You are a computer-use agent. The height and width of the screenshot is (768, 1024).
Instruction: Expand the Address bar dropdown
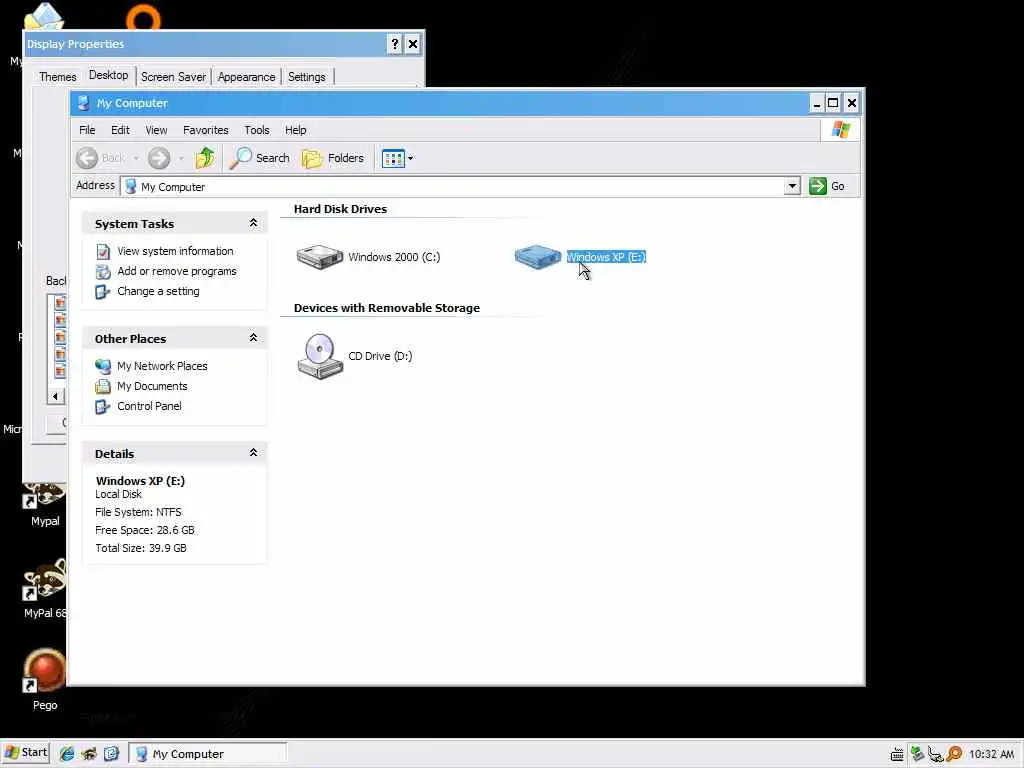792,186
